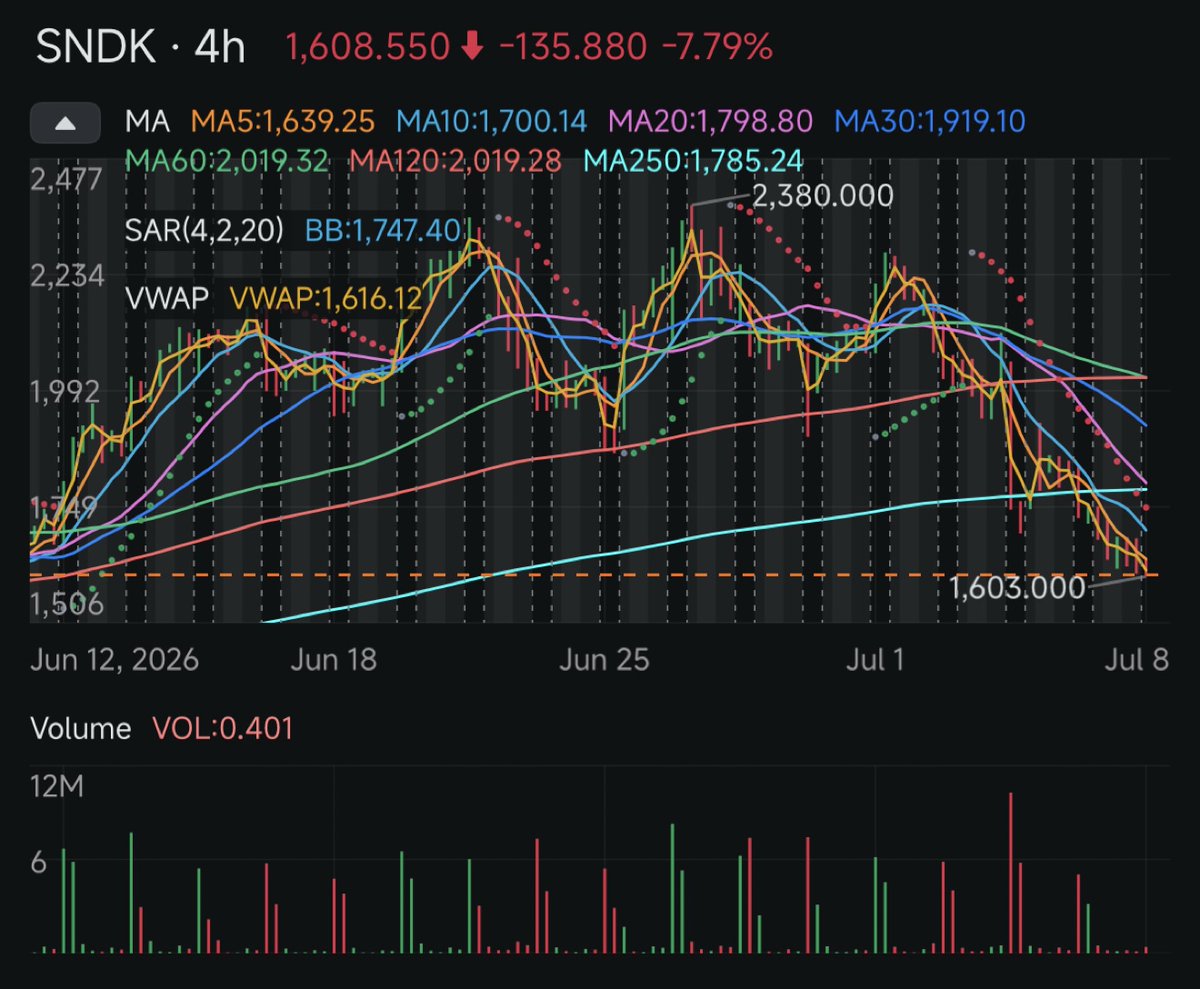Select the VWAP indicator label

coord(167,297)
